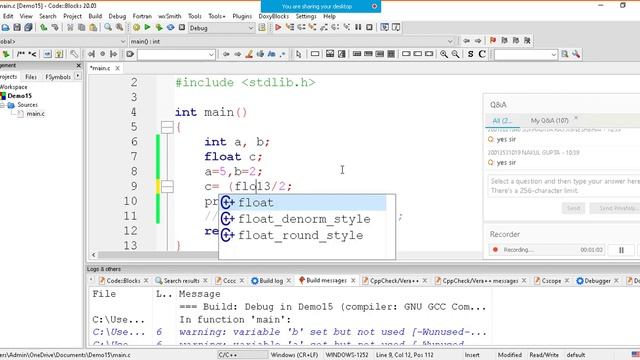Click the bold S toolbar icon
This screenshot has height=360, width=640.
tap(471, 54)
